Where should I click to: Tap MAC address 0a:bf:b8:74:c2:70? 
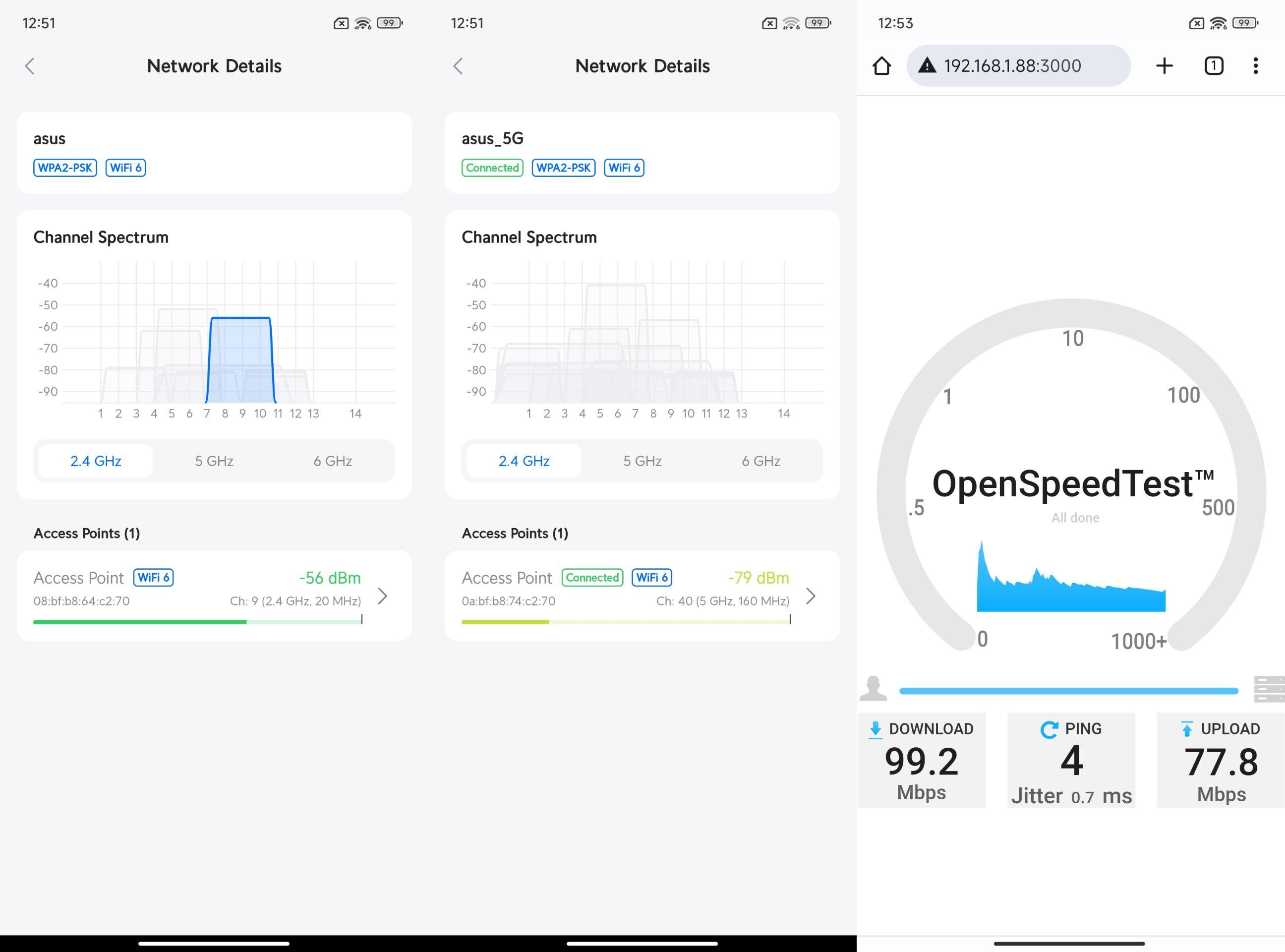pyautogui.click(x=508, y=601)
